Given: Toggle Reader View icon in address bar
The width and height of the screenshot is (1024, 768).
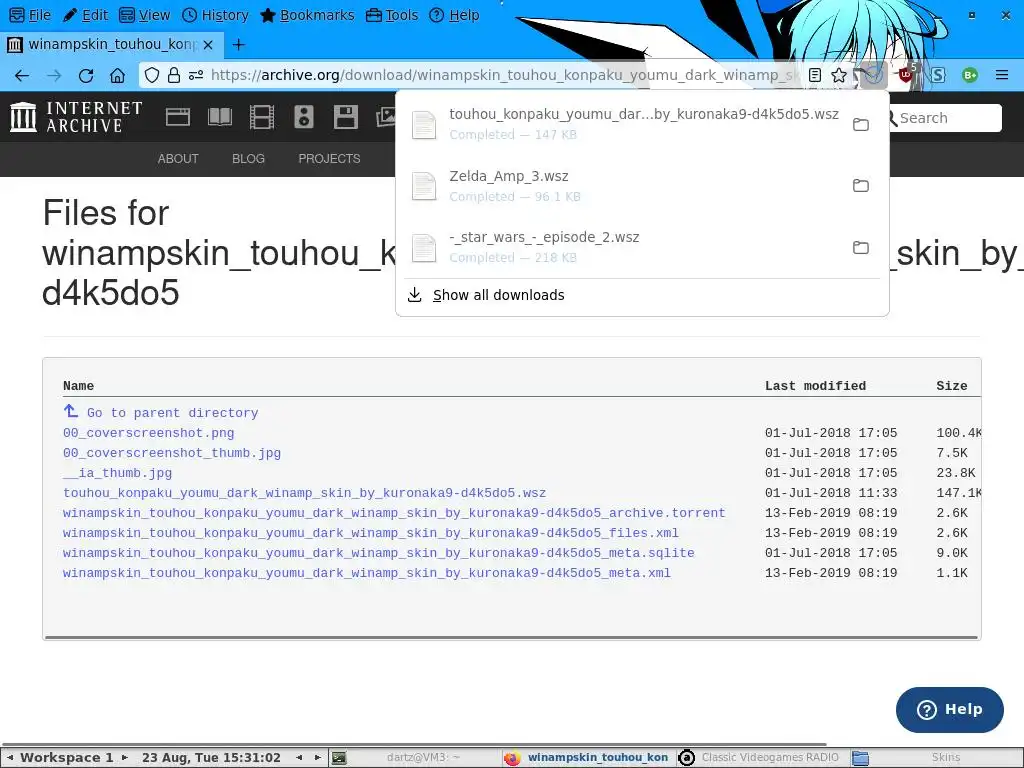Looking at the screenshot, I should point(814,75).
